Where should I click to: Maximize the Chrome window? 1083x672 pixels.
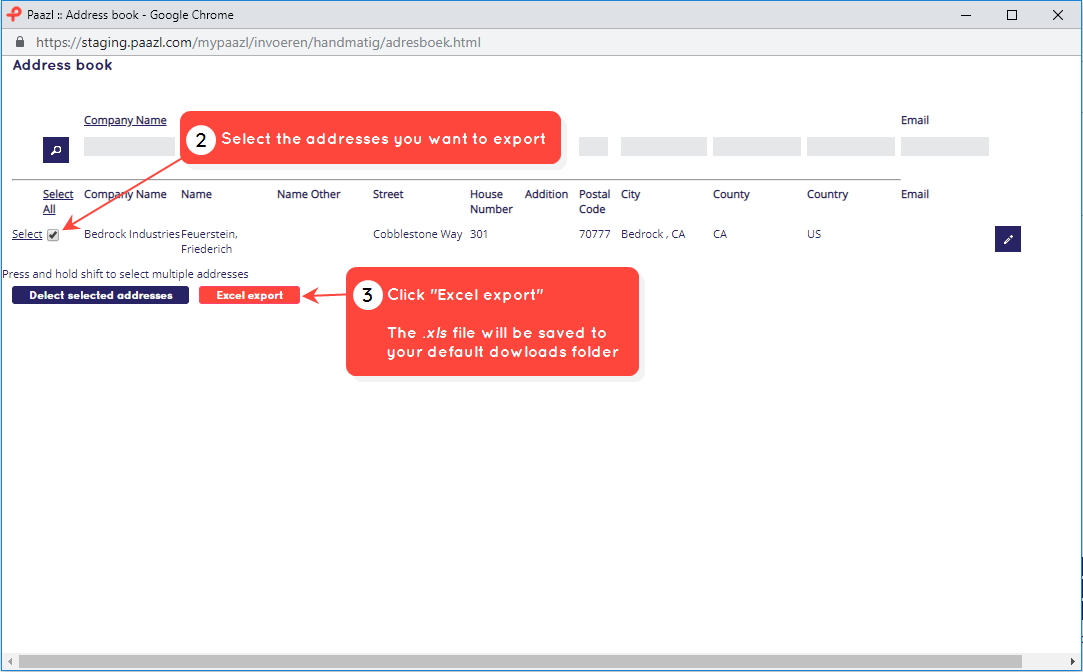point(1012,15)
